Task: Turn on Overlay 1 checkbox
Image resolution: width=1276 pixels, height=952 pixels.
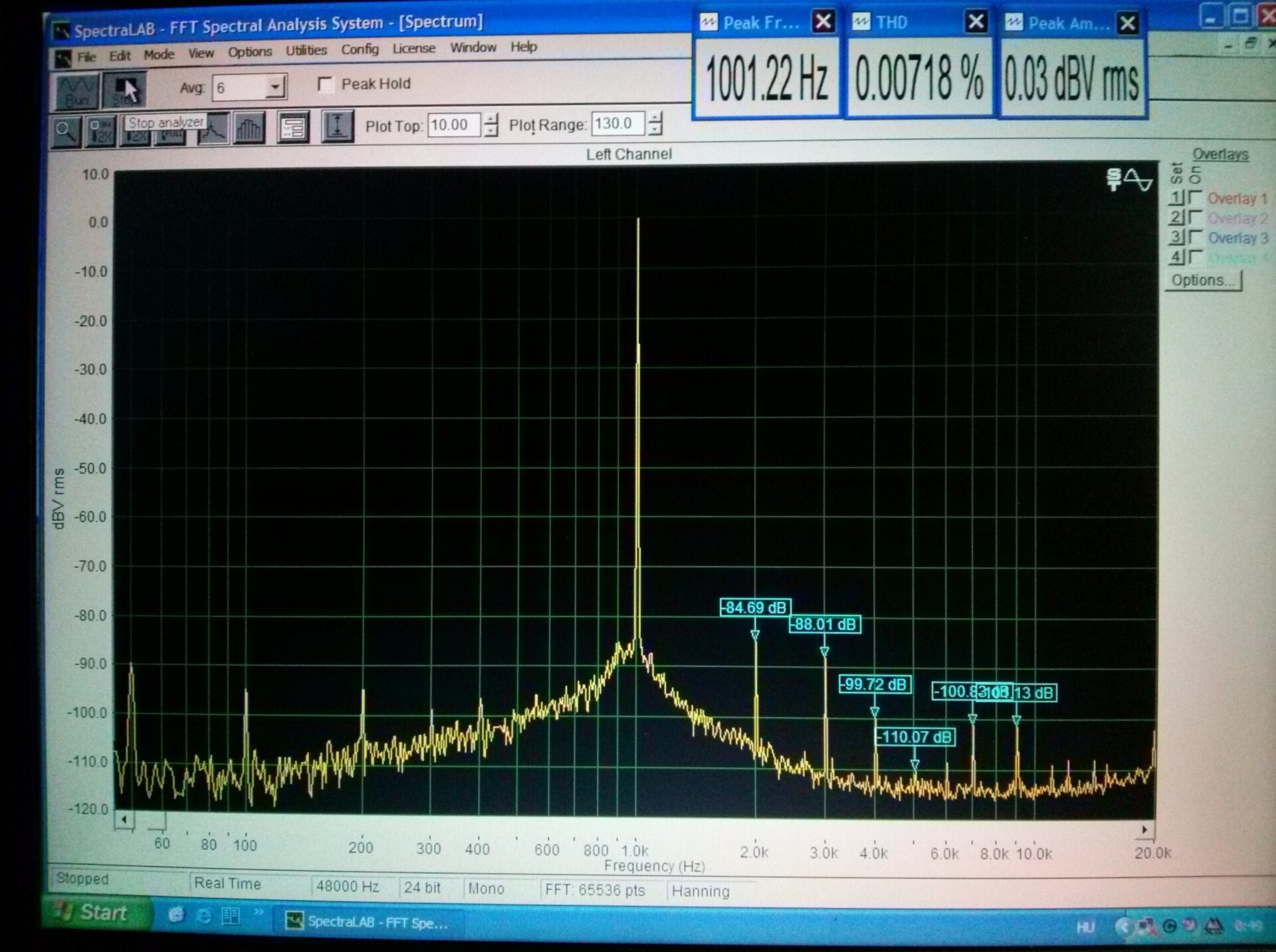Action: pyautogui.click(x=1195, y=197)
